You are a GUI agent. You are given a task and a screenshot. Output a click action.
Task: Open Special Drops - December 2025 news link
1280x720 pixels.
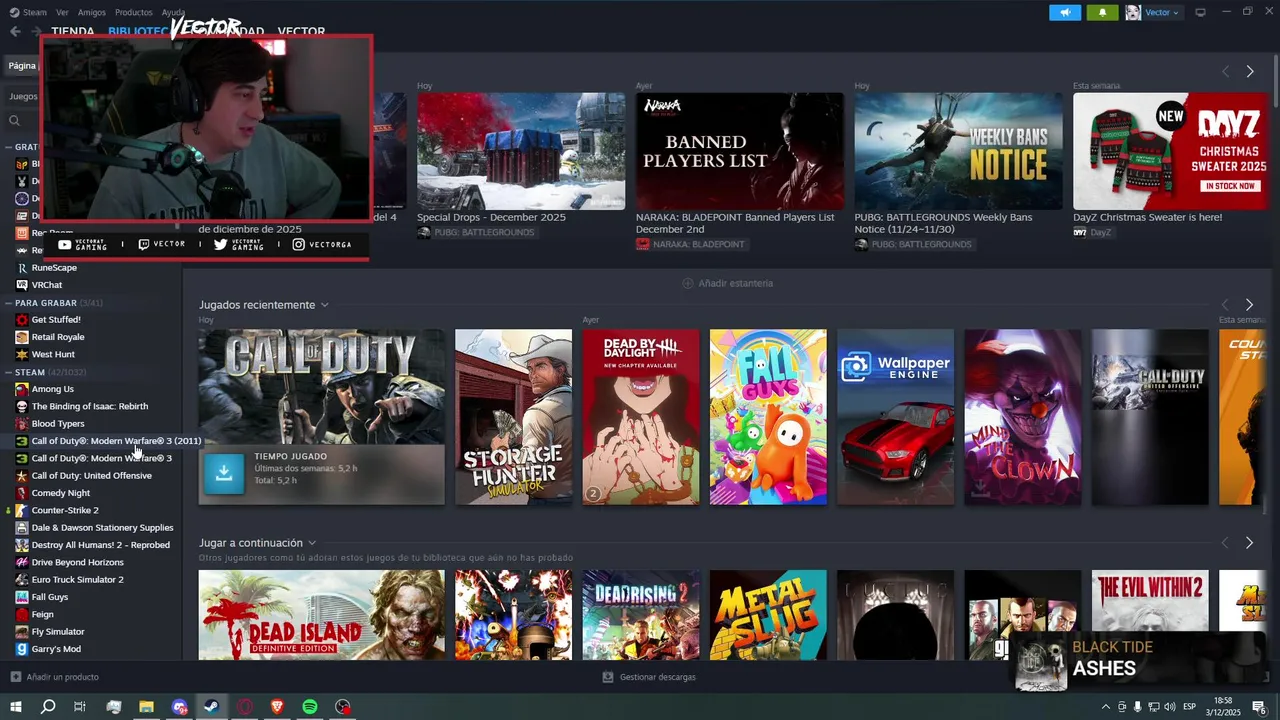[491, 217]
